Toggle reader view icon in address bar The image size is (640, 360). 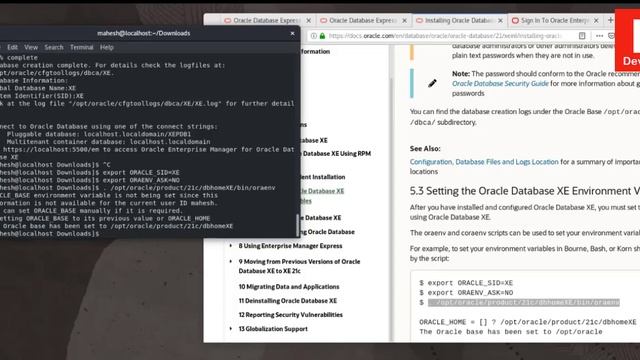(x=582, y=36)
